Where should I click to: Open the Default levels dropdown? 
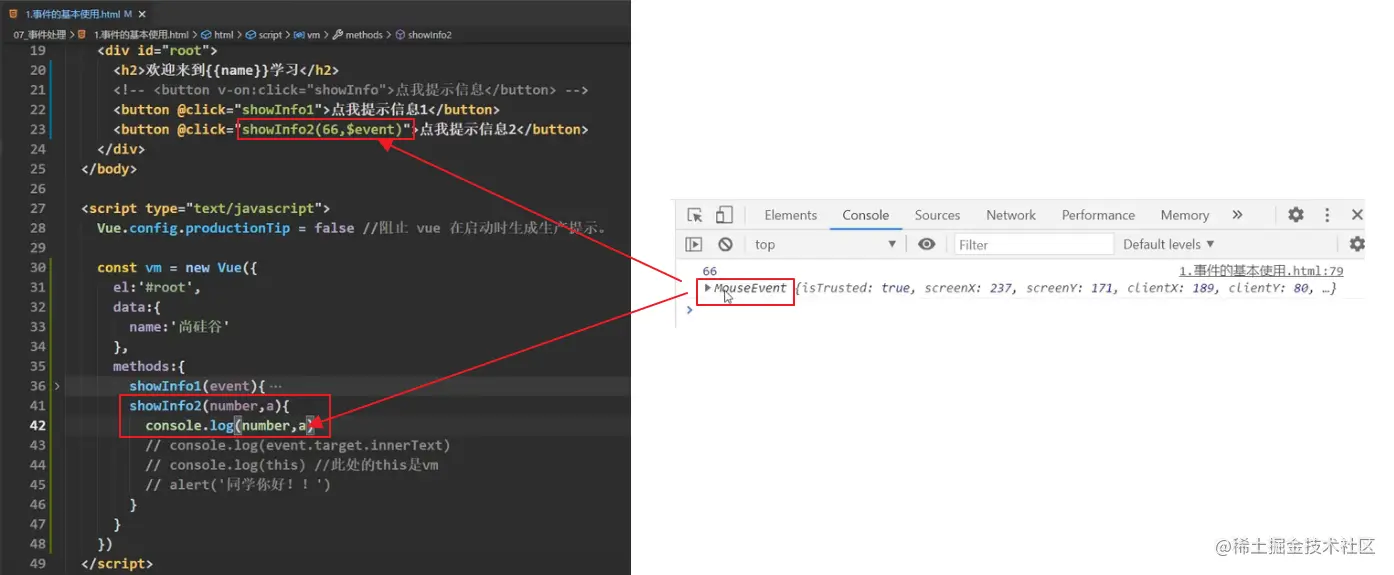coord(1168,244)
